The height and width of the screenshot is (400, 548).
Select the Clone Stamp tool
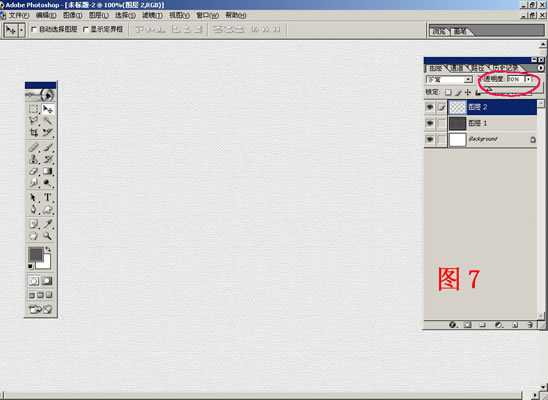pyautogui.click(x=34, y=159)
